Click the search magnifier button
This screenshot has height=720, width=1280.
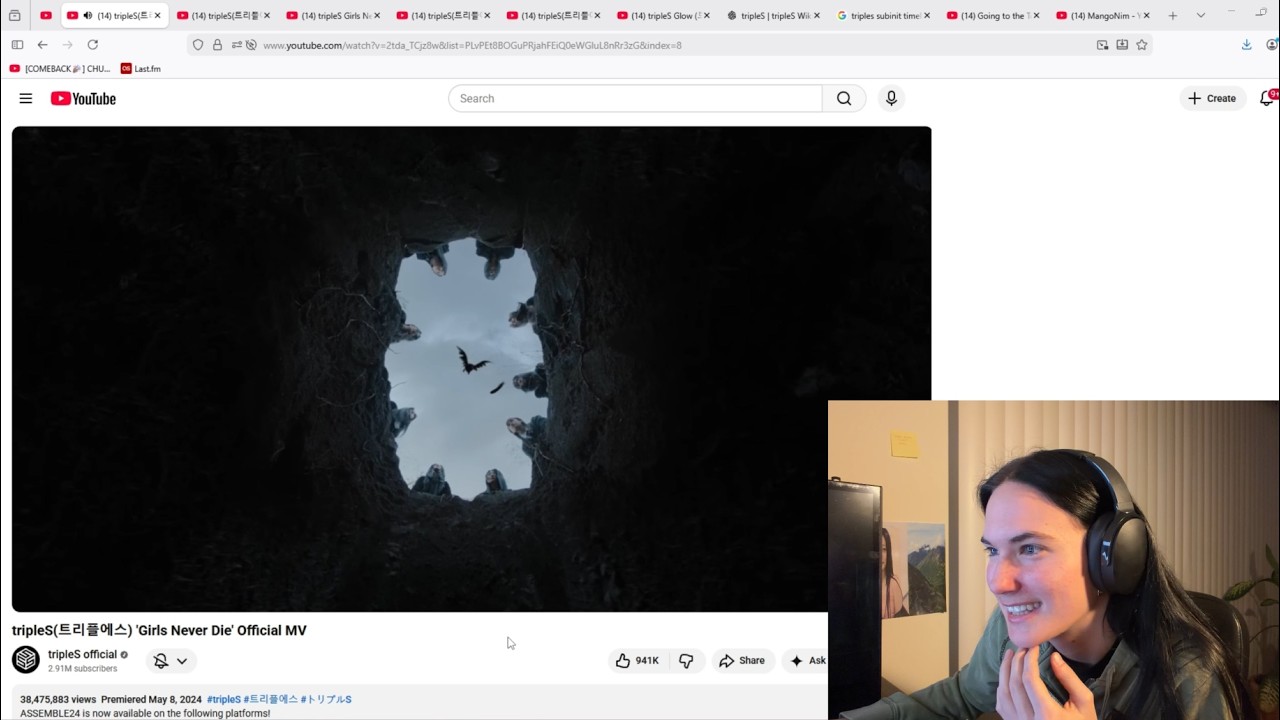(844, 98)
